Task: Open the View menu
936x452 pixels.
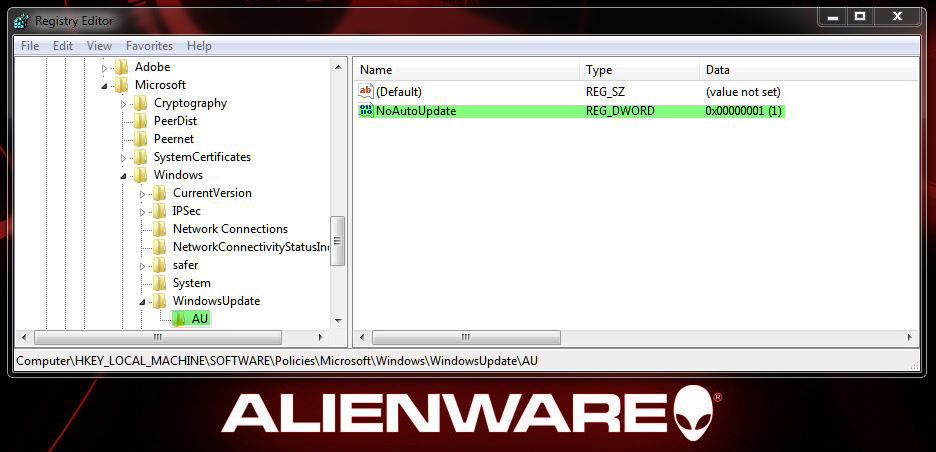Action: [99, 46]
